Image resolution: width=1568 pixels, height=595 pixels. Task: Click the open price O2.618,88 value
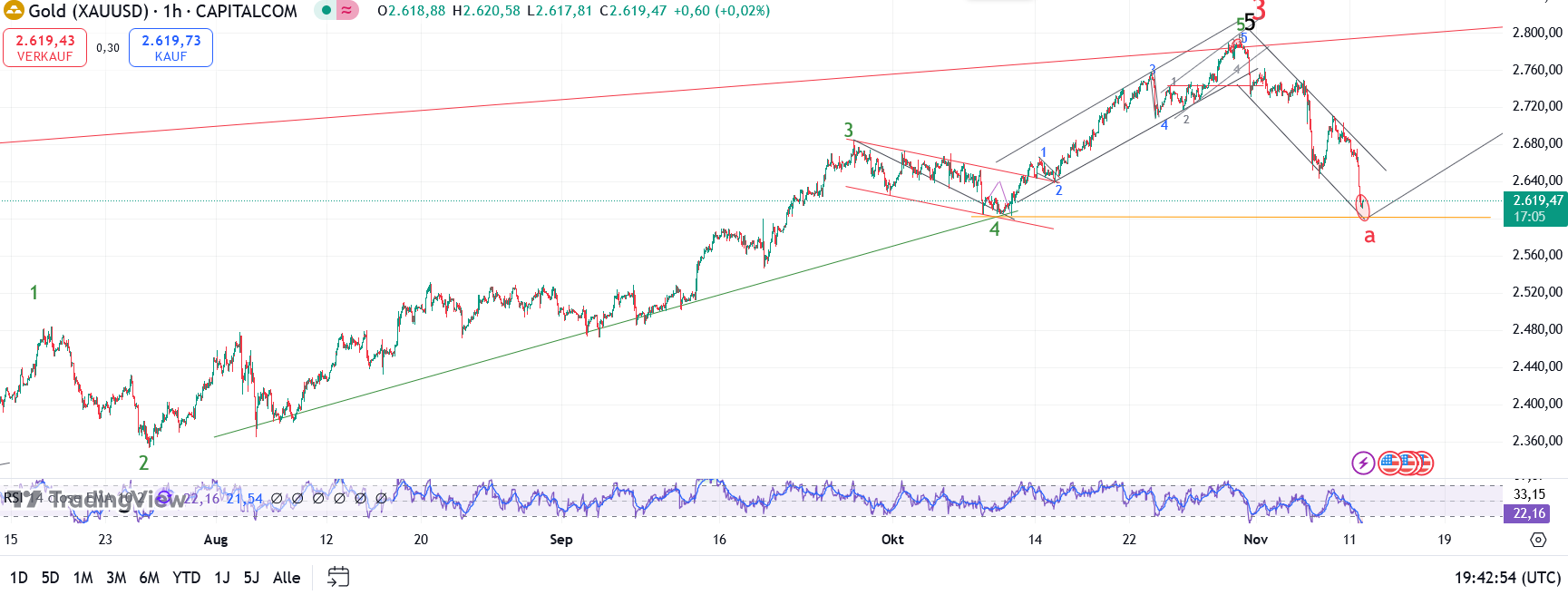[x=411, y=11]
